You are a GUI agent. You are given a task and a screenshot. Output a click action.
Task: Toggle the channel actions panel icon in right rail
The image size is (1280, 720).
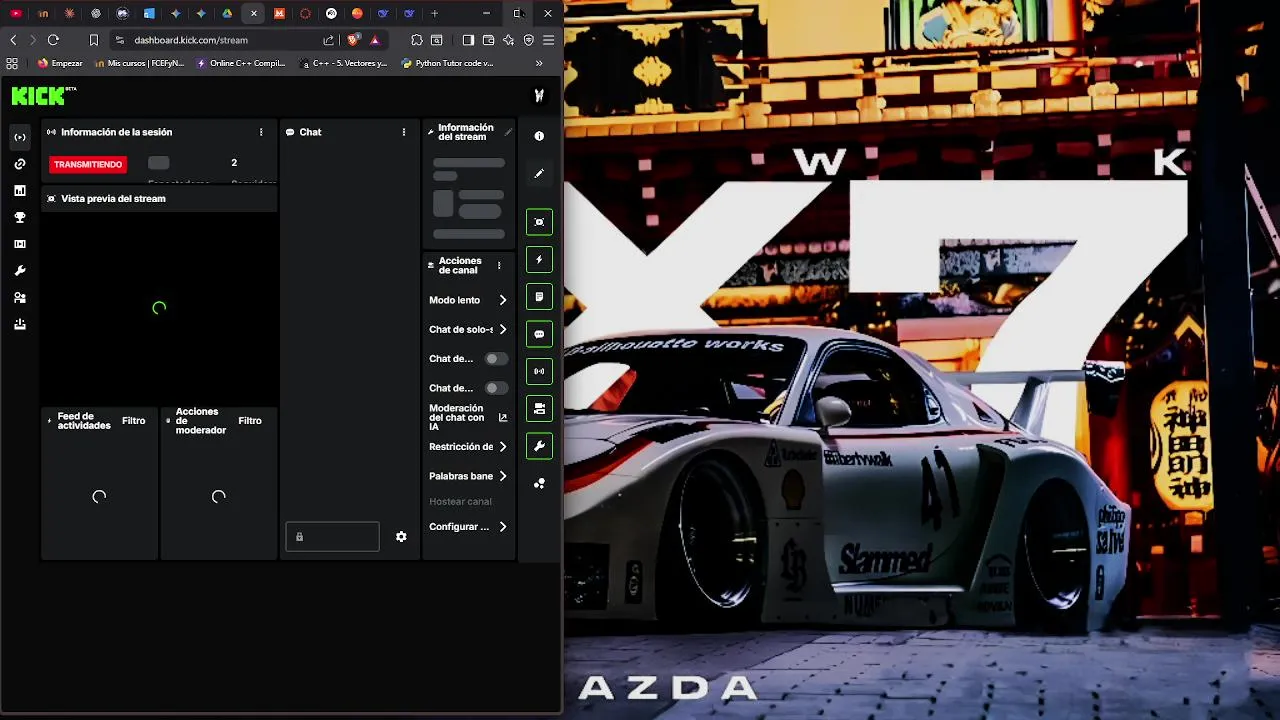coord(539,408)
